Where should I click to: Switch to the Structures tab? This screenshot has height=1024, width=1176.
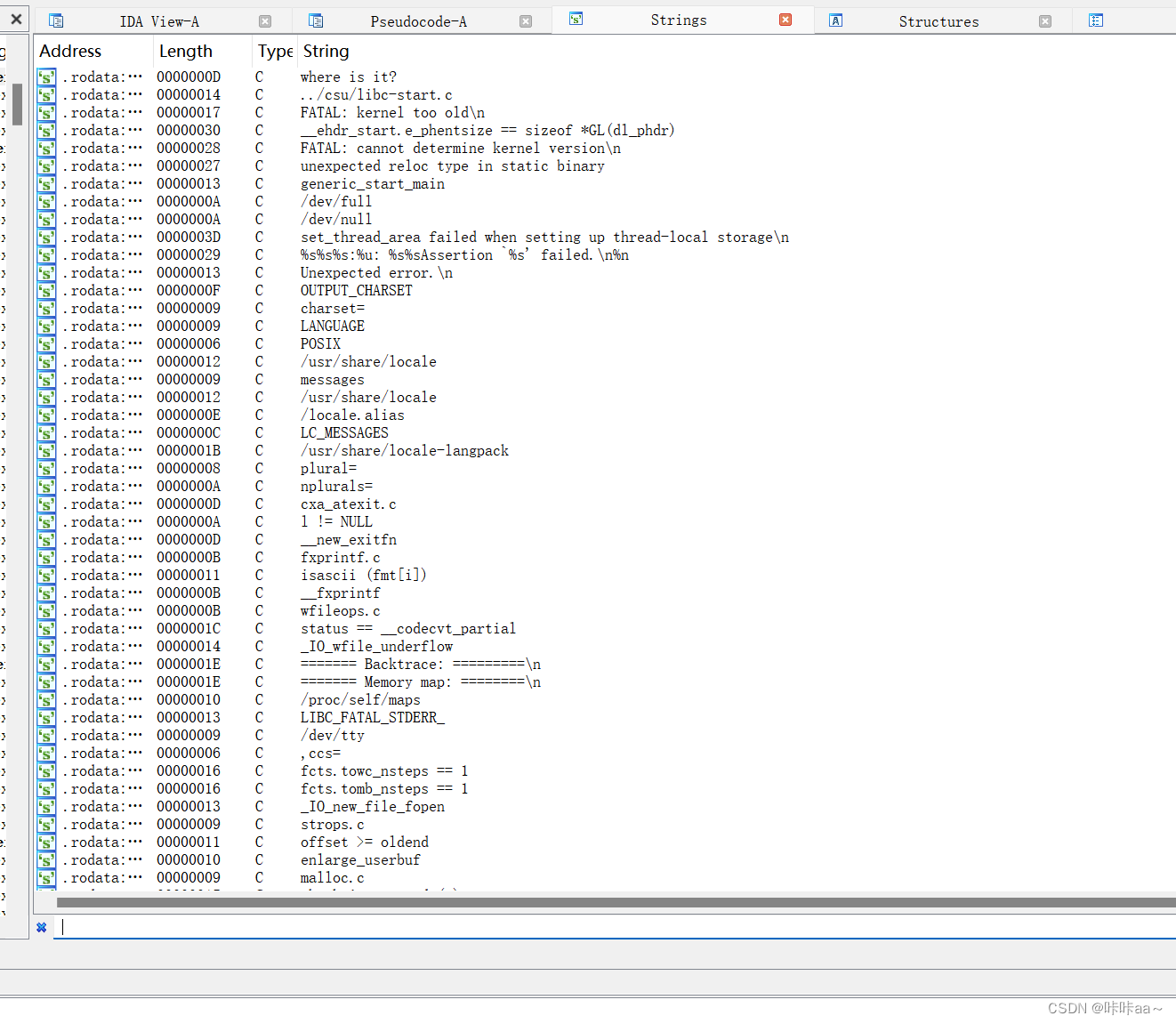tap(938, 20)
